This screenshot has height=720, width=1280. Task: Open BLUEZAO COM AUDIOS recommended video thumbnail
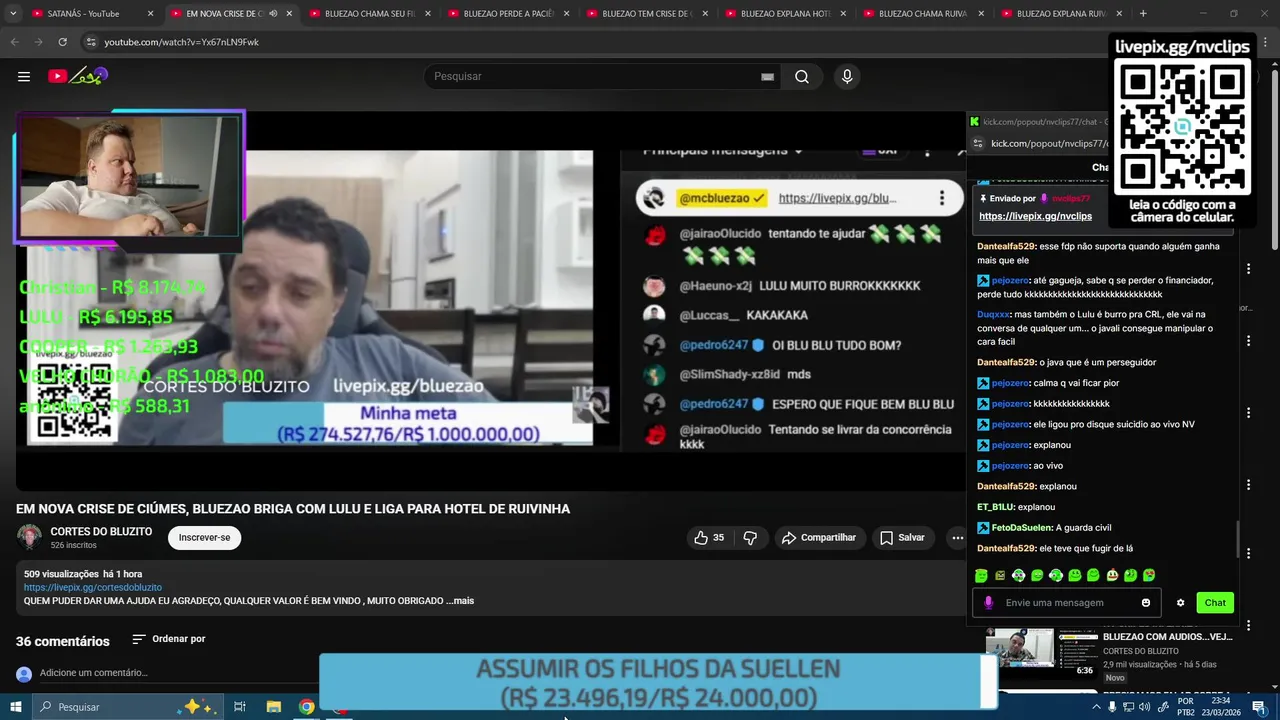pos(1041,654)
